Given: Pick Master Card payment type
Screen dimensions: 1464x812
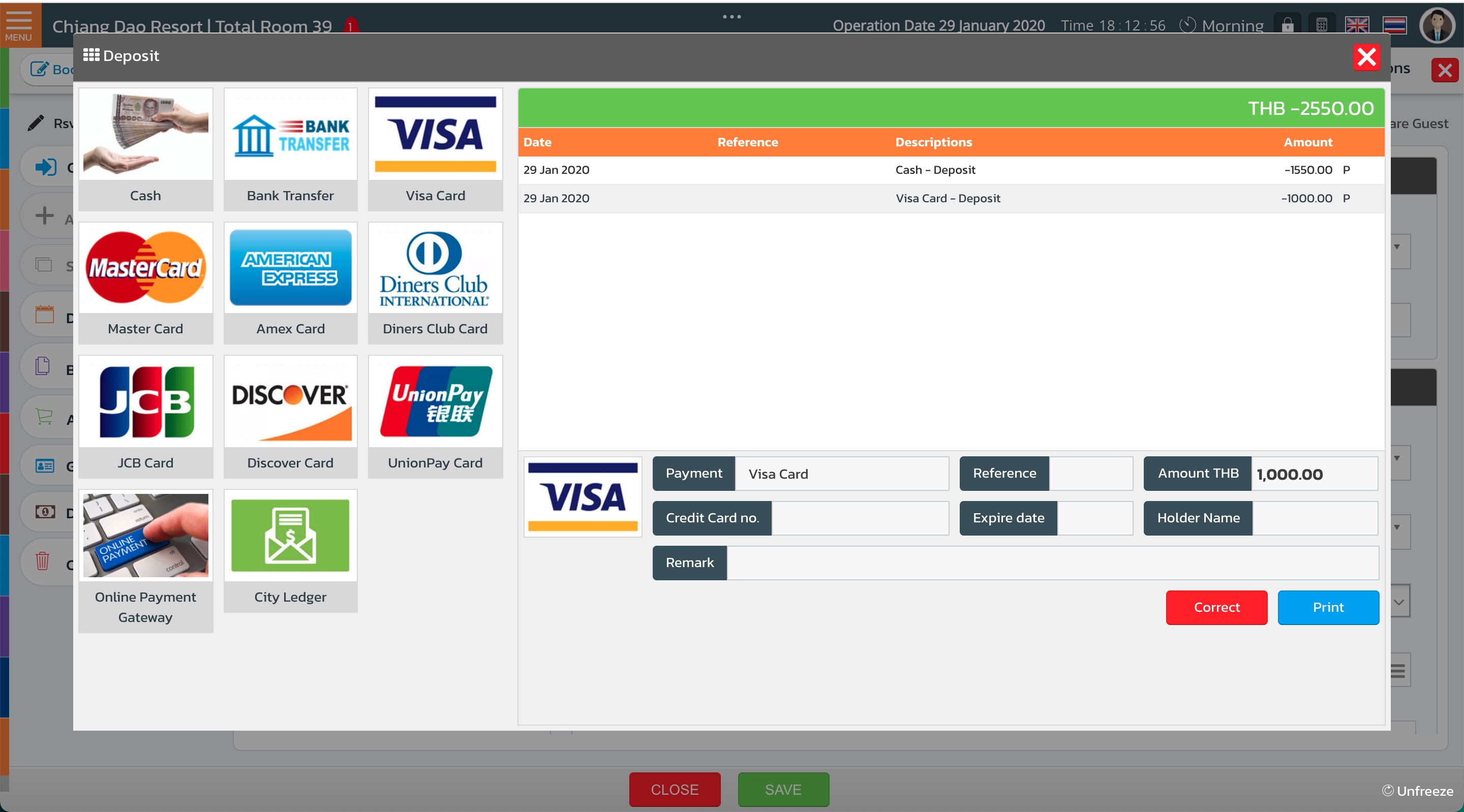Looking at the screenshot, I should pos(145,283).
